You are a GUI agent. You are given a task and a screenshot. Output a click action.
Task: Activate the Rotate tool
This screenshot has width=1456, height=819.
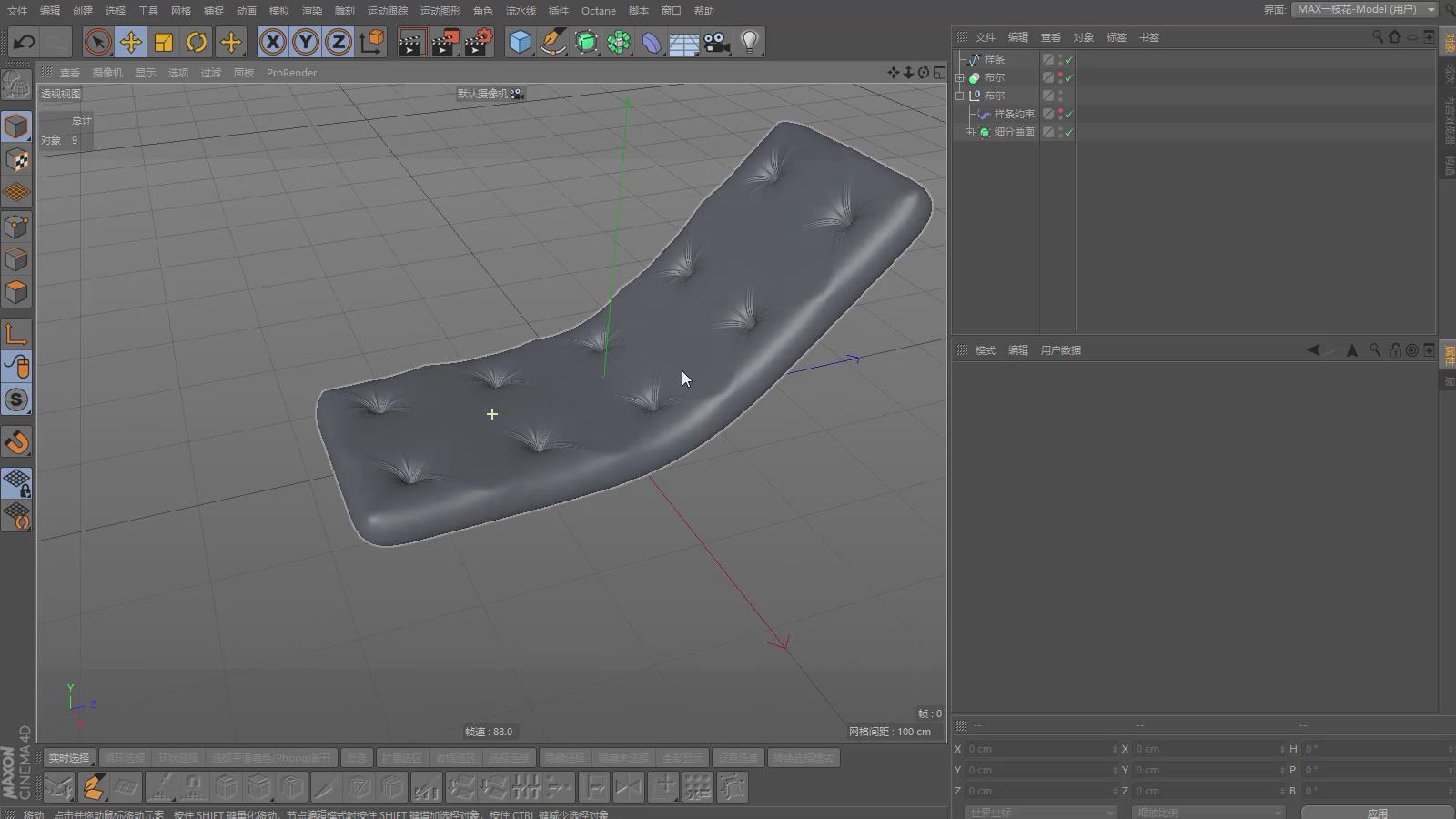(x=197, y=42)
